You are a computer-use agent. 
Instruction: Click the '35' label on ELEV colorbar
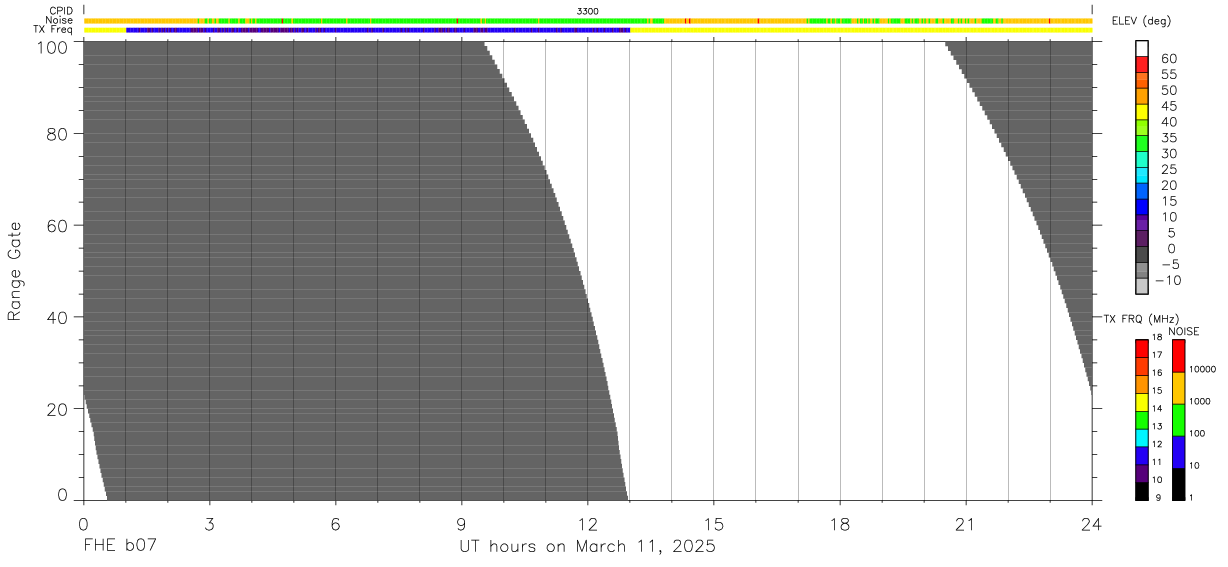coord(1168,138)
